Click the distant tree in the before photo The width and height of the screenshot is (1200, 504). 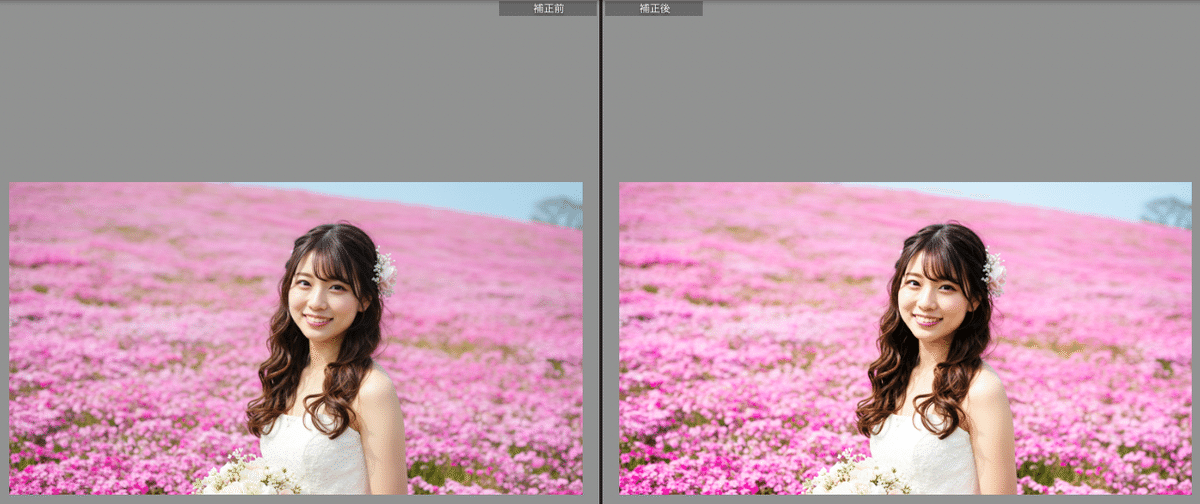559,211
